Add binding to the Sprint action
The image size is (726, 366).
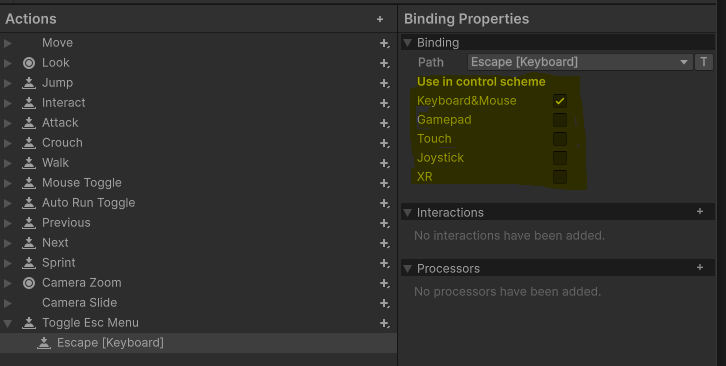point(384,263)
